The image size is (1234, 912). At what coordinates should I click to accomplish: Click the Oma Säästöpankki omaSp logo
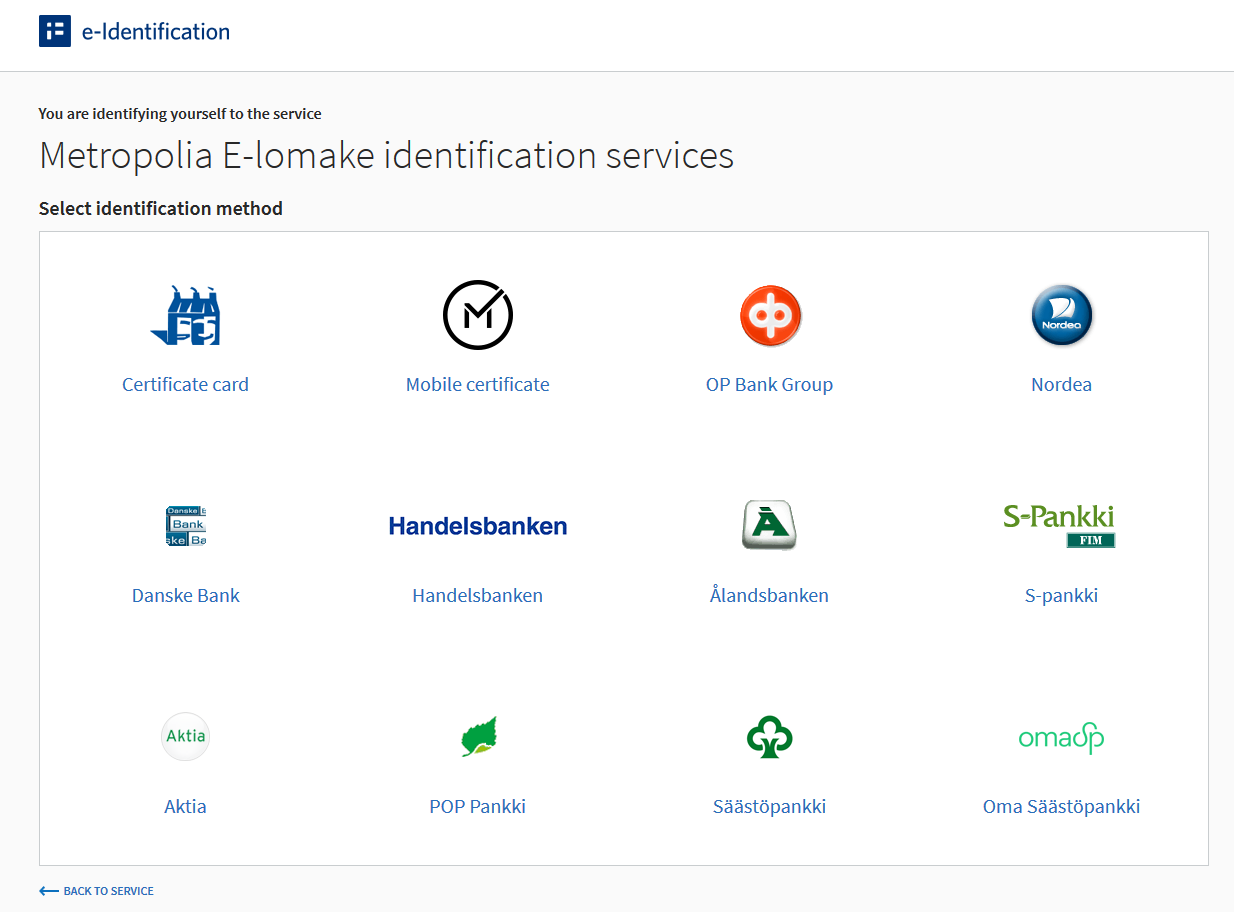[x=1062, y=738]
